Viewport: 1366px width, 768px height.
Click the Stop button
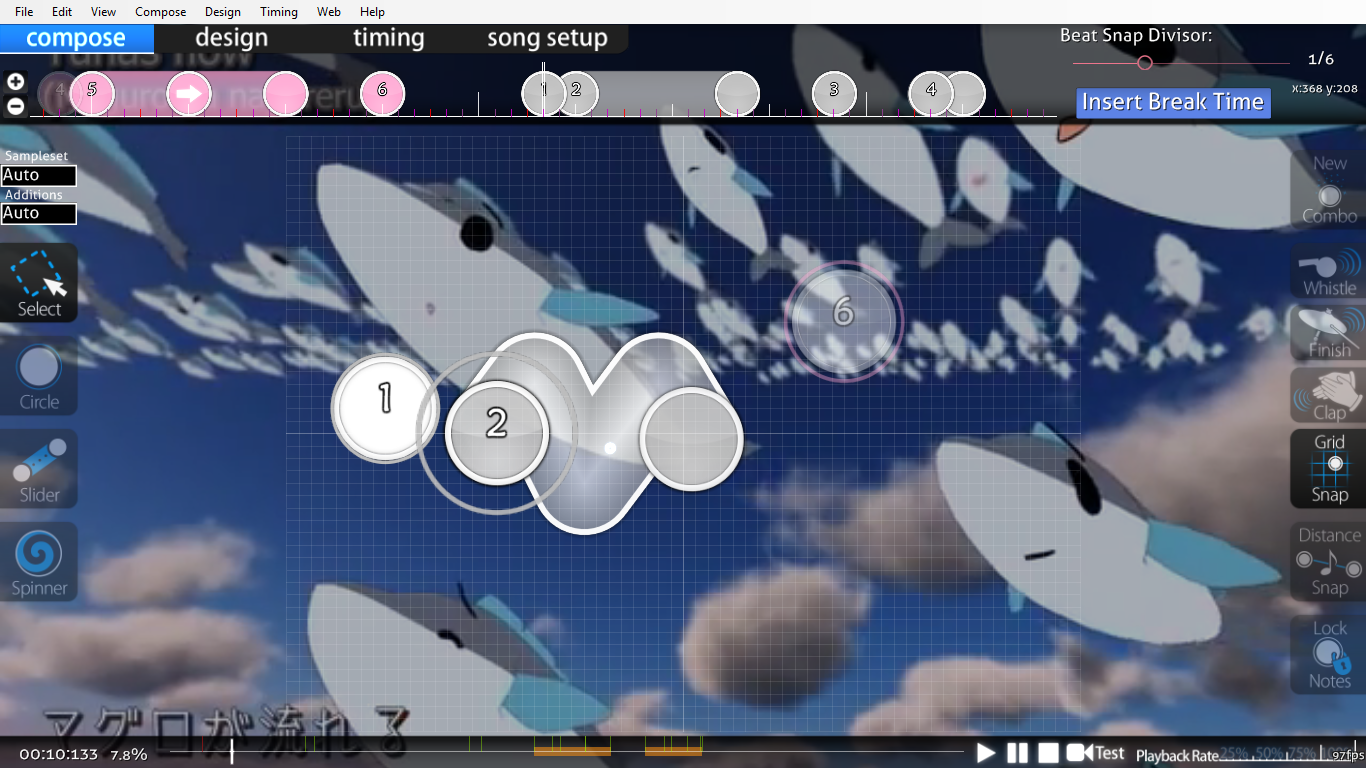point(1048,753)
